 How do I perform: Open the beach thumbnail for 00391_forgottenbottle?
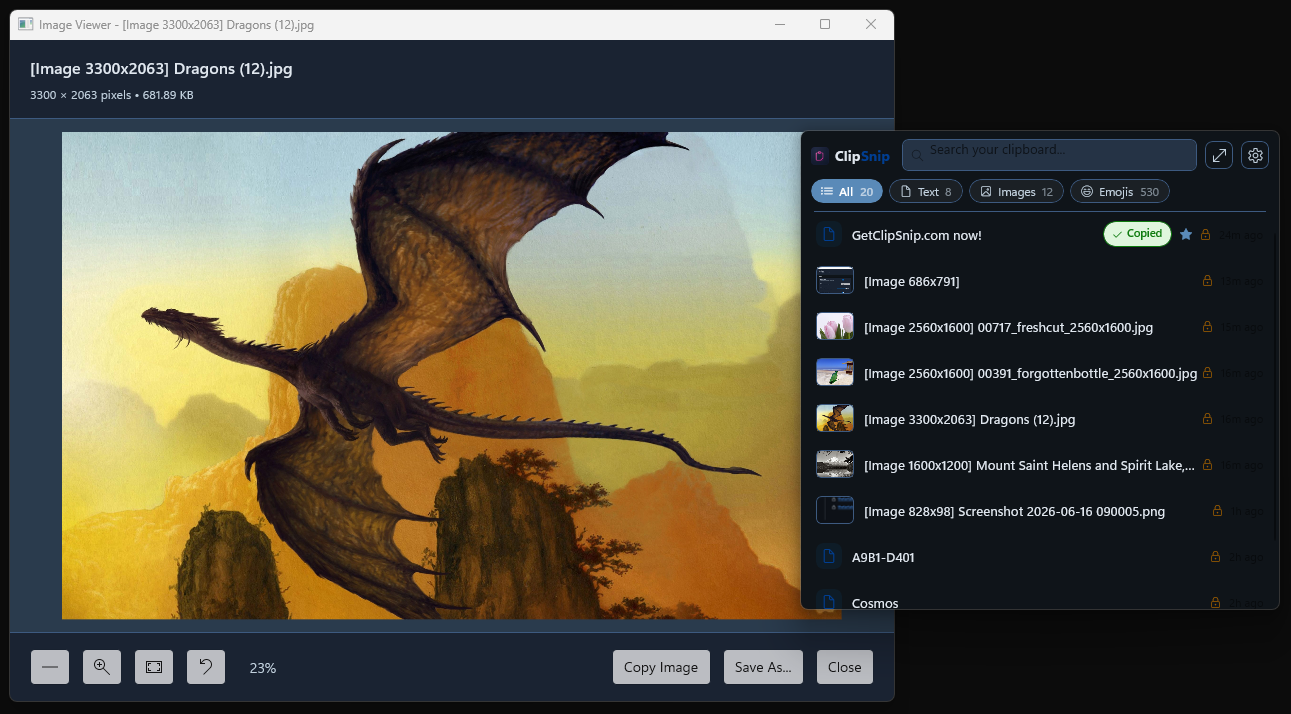(835, 373)
